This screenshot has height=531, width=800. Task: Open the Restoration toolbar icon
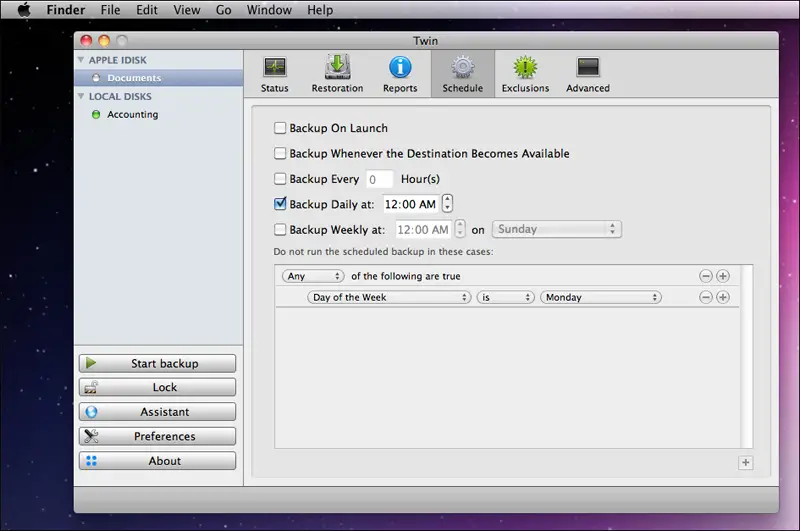(x=337, y=67)
